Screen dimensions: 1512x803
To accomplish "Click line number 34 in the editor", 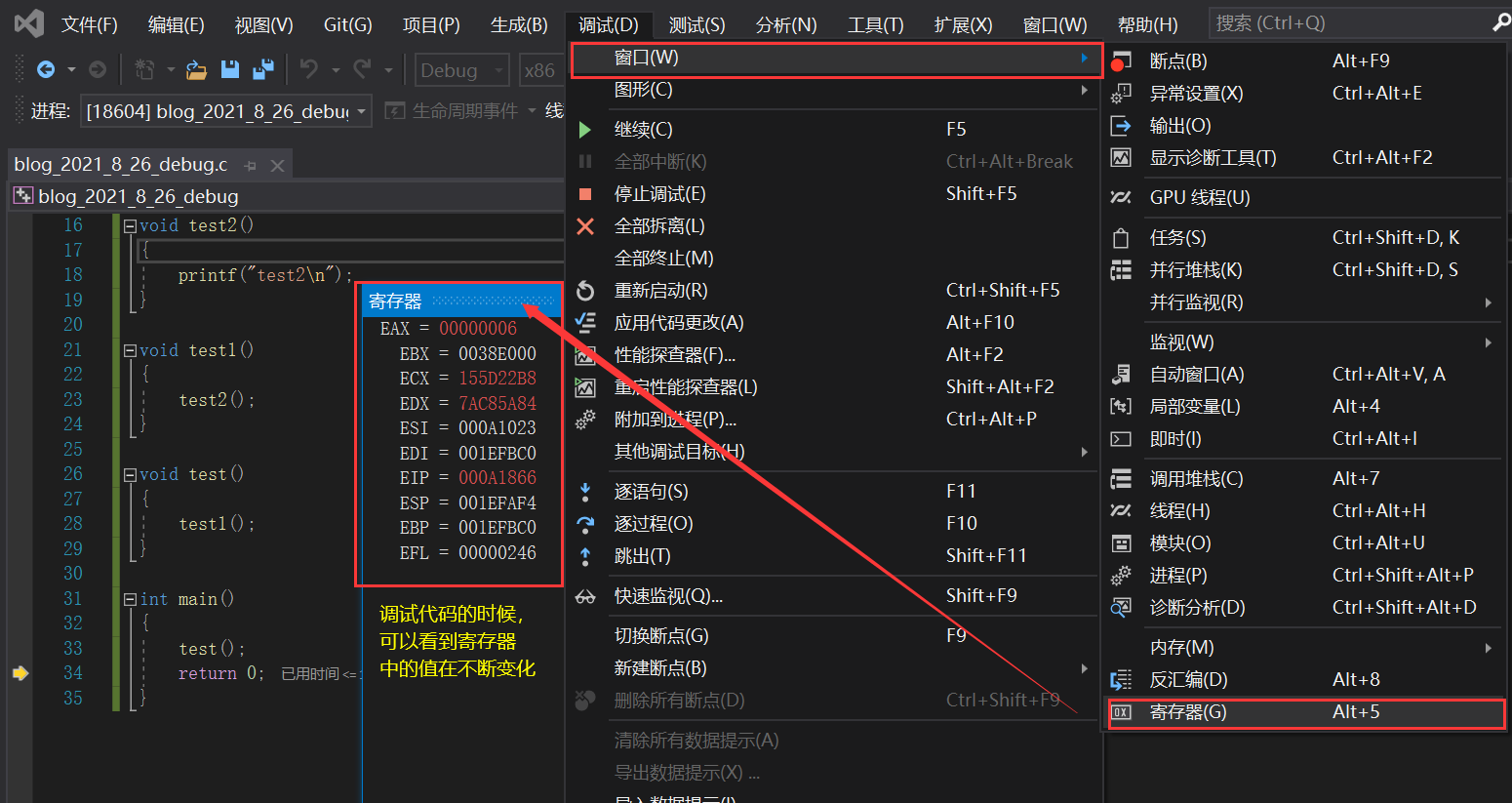I will click(73, 673).
